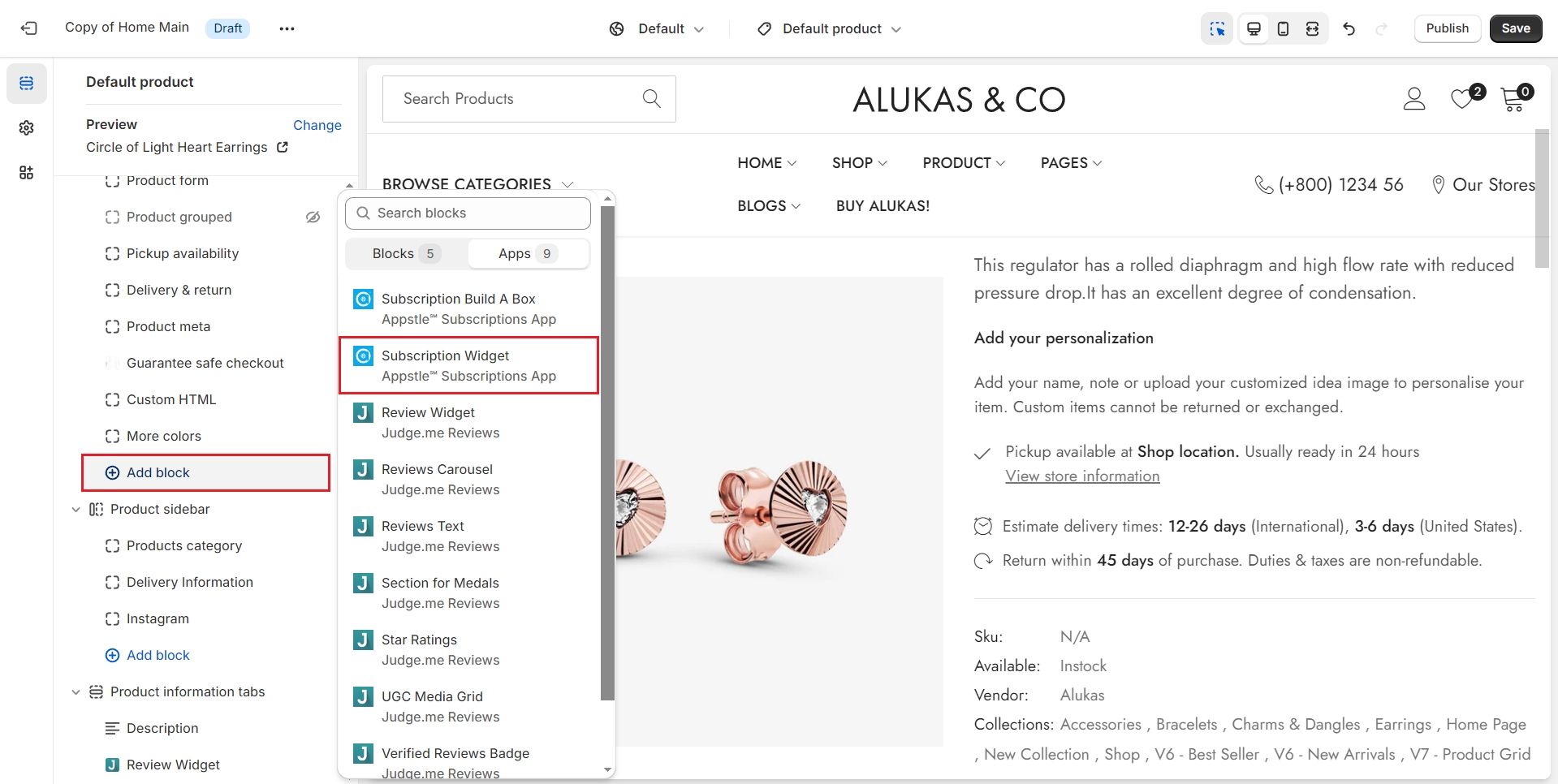Switch to desktop preview mode
The height and width of the screenshot is (784, 1558).
1254,28
